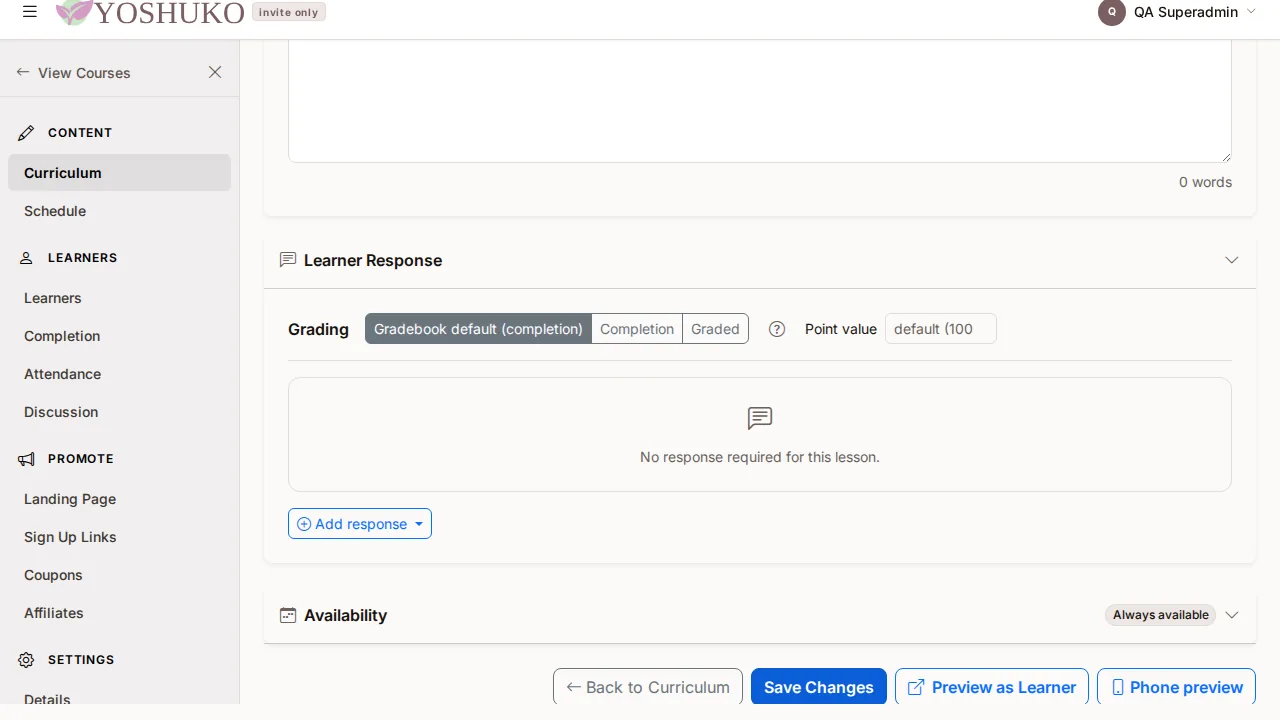
Task: Open the Completion sidebar item
Action: [x=119, y=336]
